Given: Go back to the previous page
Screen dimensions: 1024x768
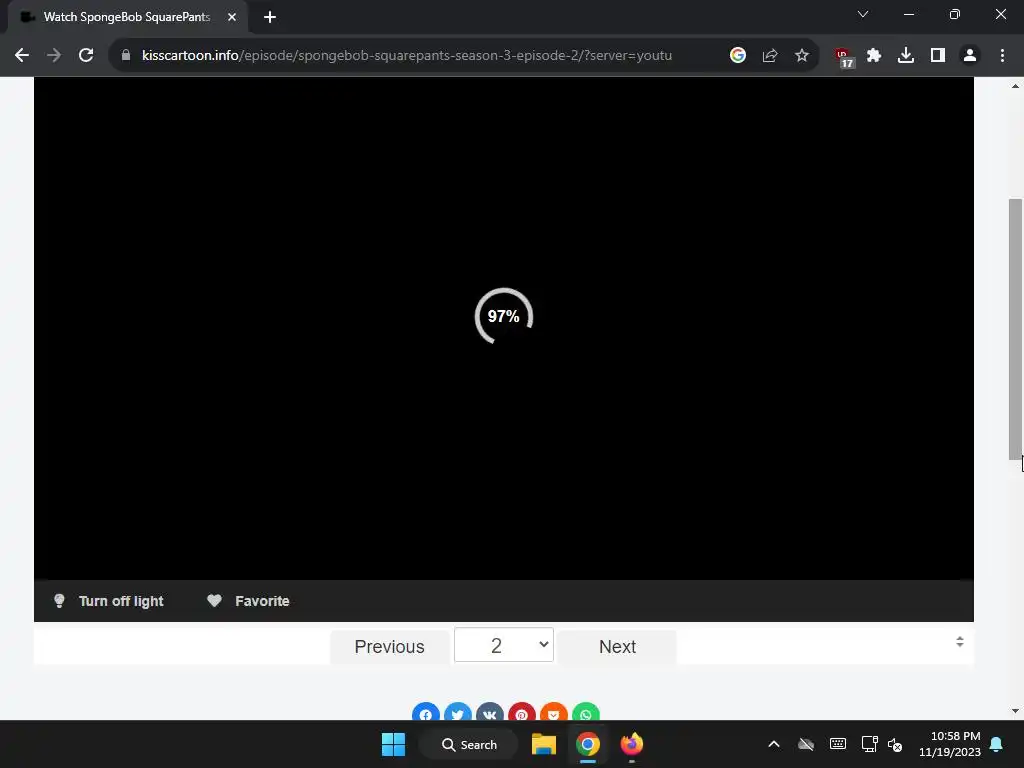Looking at the screenshot, I should (22, 56).
